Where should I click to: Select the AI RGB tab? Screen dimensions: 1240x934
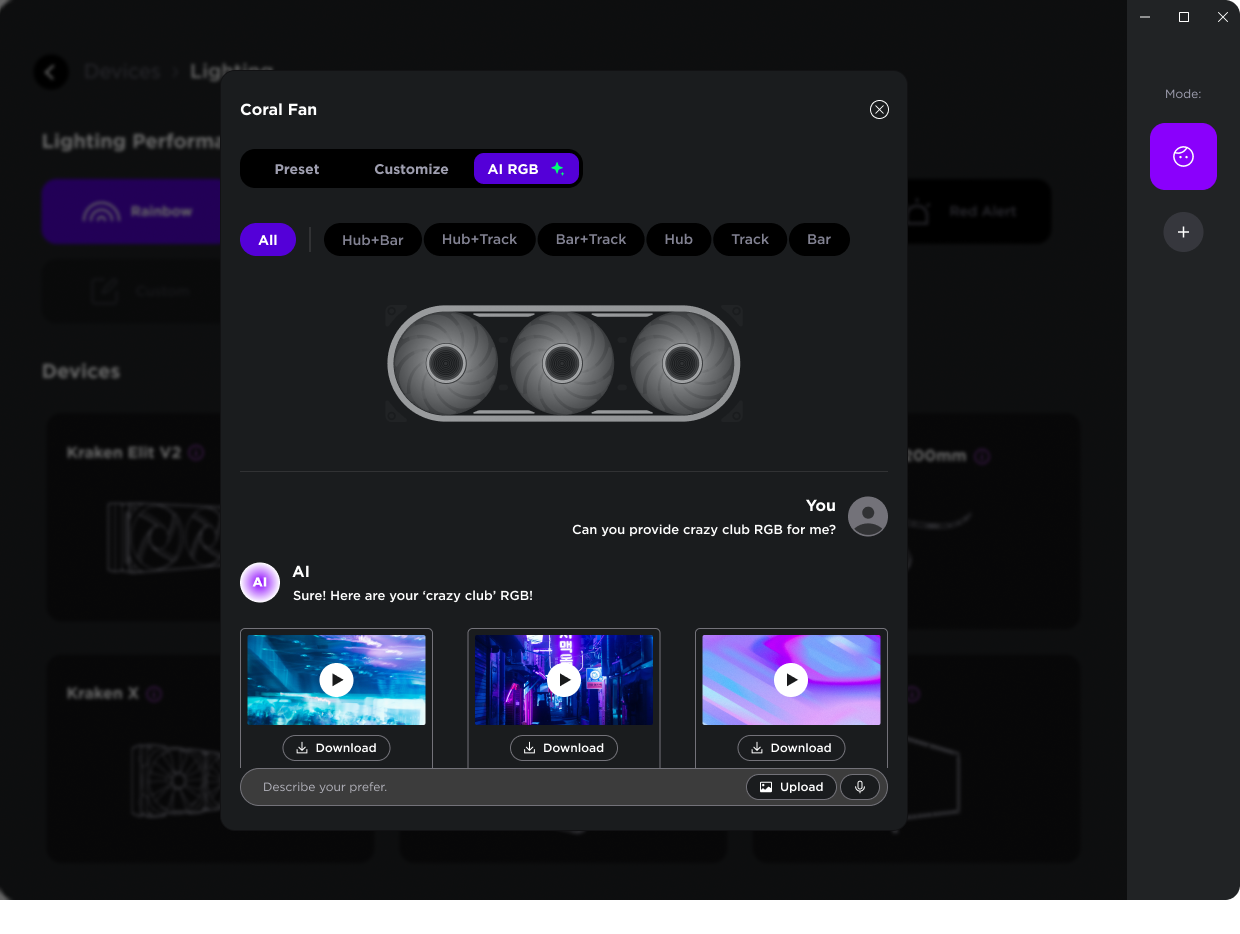(x=526, y=169)
